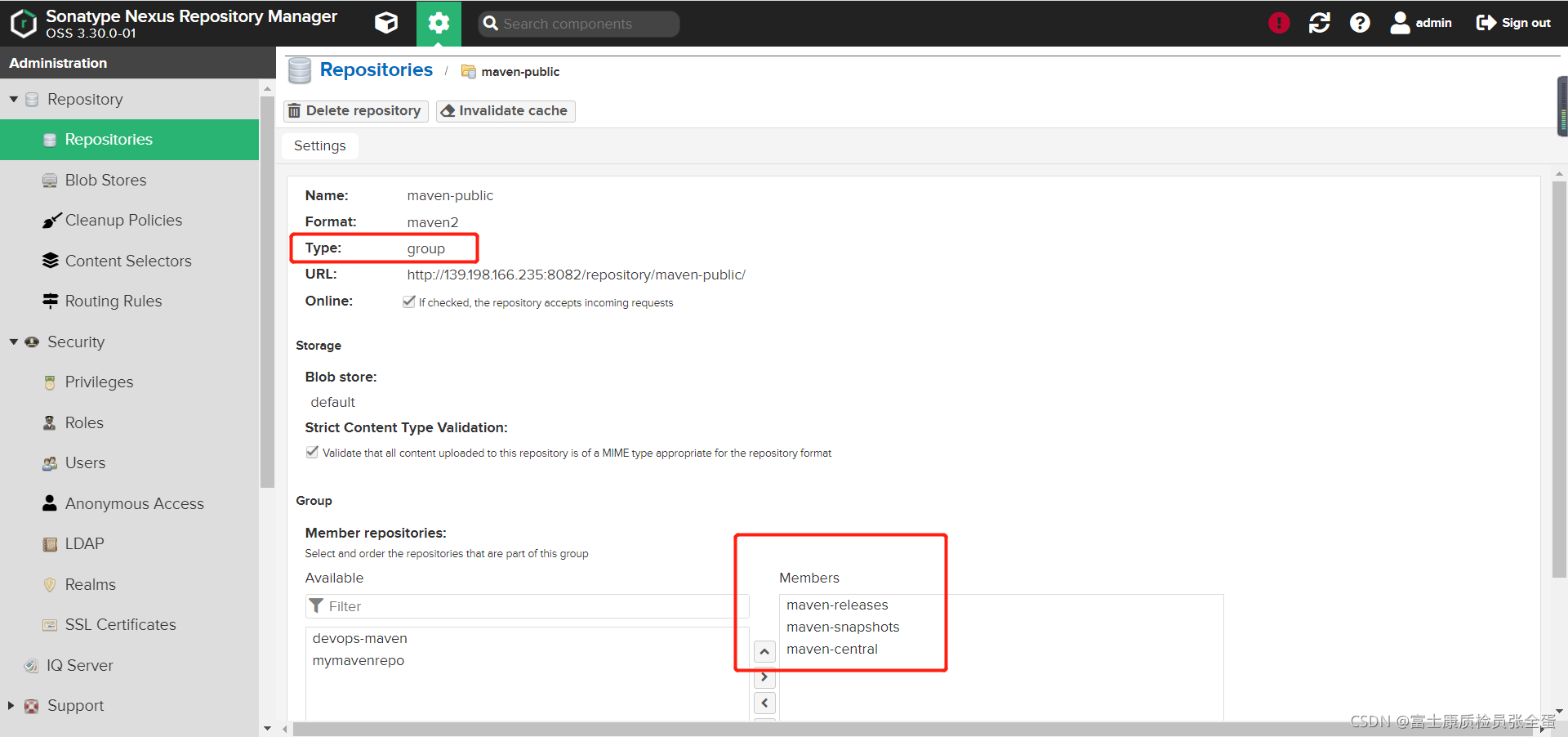Image resolution: width=1568 pixels, height=737 pixels.
Task: Click the Blob Stores icon
Action: [50, 181]
